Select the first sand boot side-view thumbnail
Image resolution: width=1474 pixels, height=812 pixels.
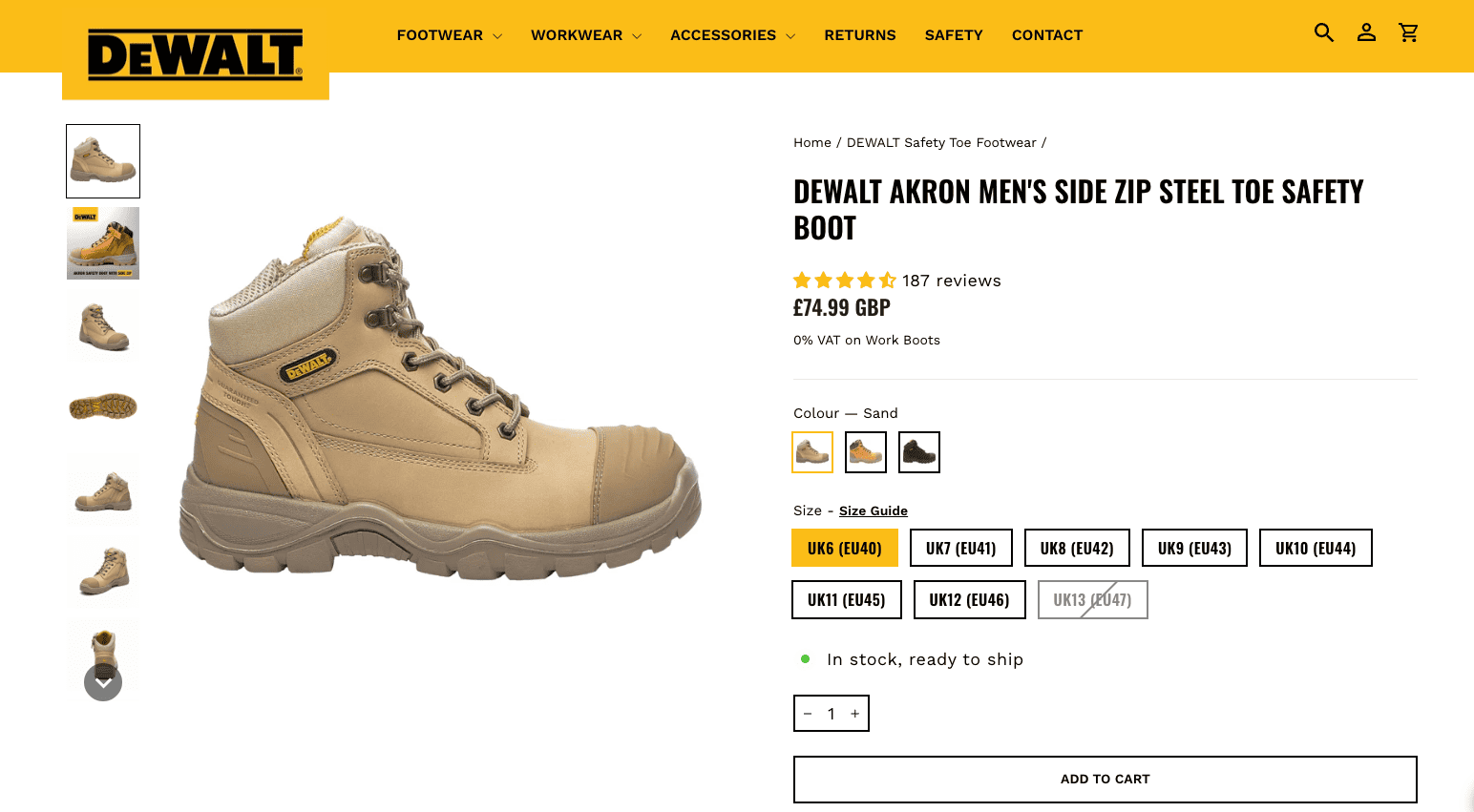click(x=103, y=161)
